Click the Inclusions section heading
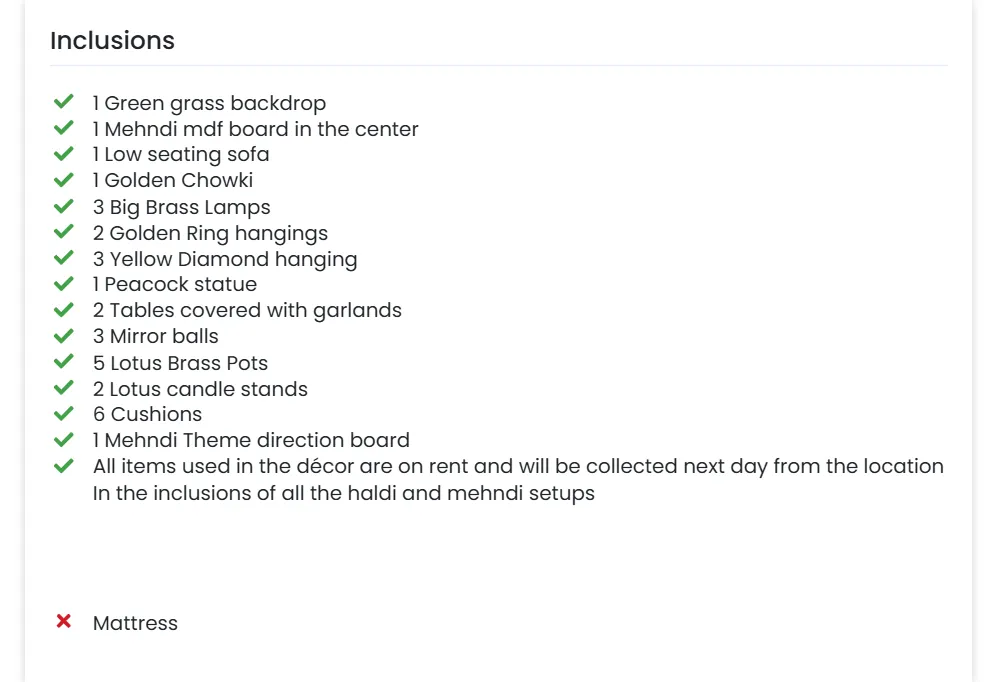Screen dimensions: 997x682 [x=112, y=41]
